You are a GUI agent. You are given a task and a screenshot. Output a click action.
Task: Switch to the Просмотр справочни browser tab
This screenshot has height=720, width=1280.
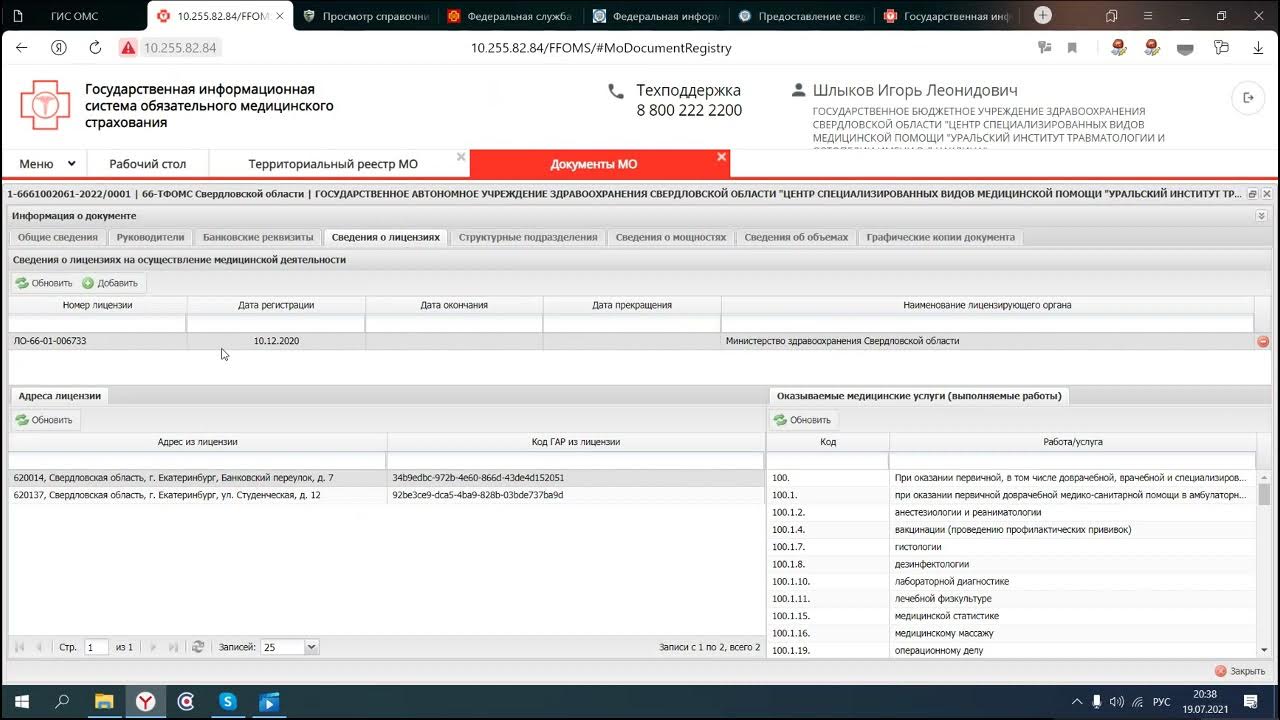tap(365, 16)
